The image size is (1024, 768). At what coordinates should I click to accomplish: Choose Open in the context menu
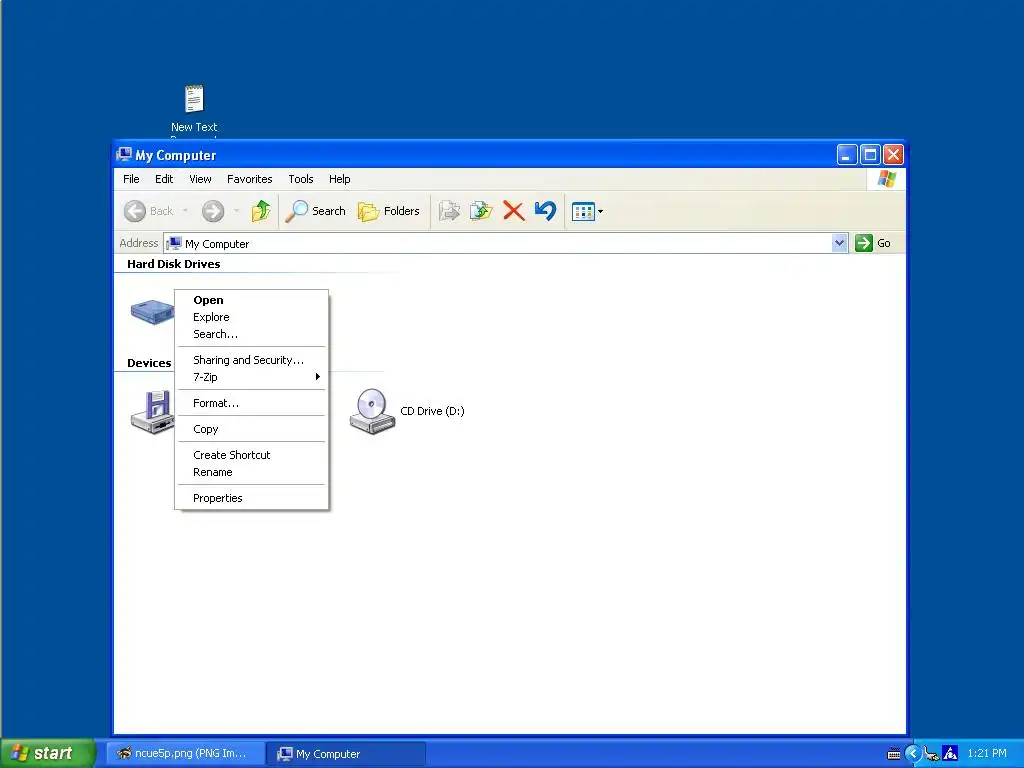(x=251, y=300)
